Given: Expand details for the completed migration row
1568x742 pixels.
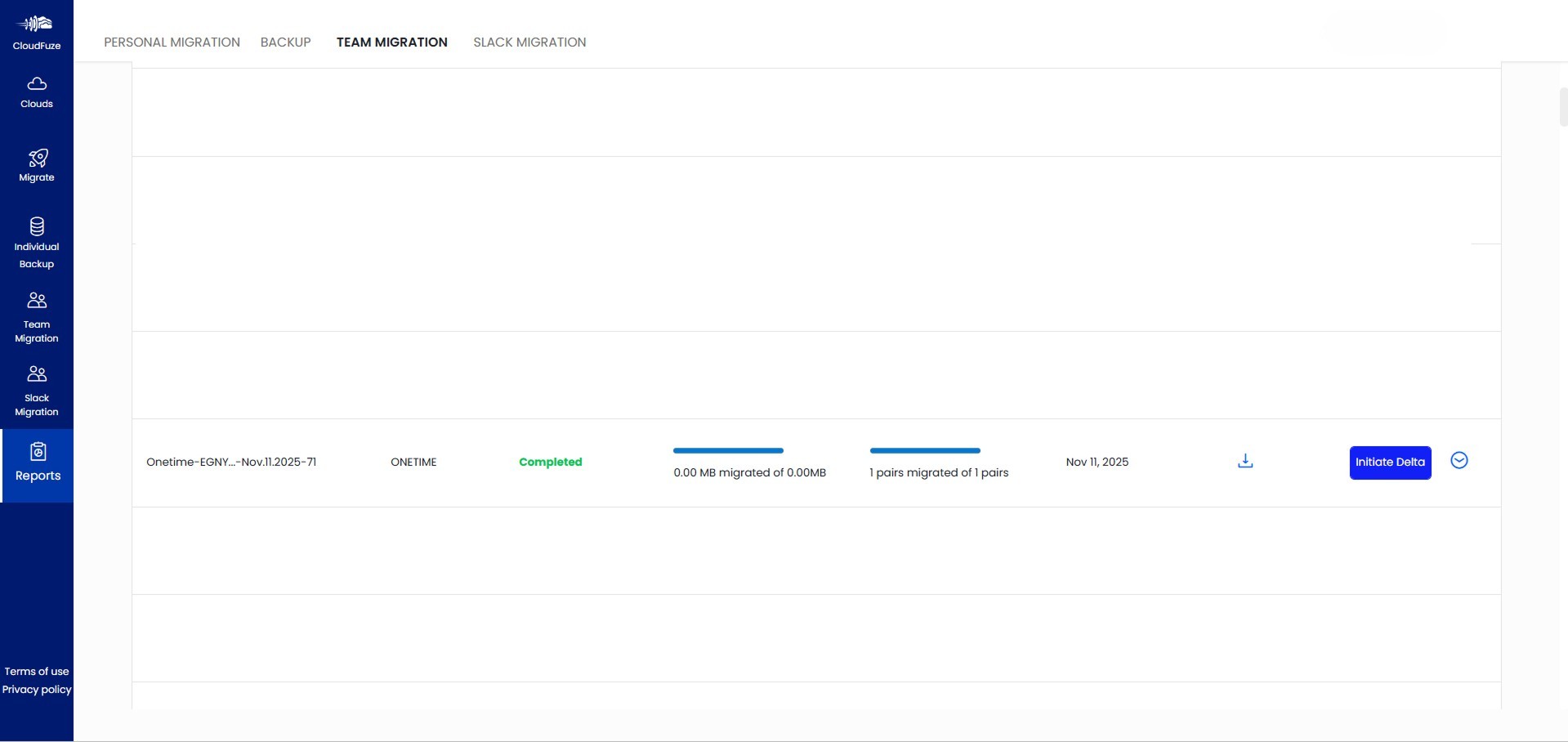Looking at the screenshot, I should [x=1459, y=460].
